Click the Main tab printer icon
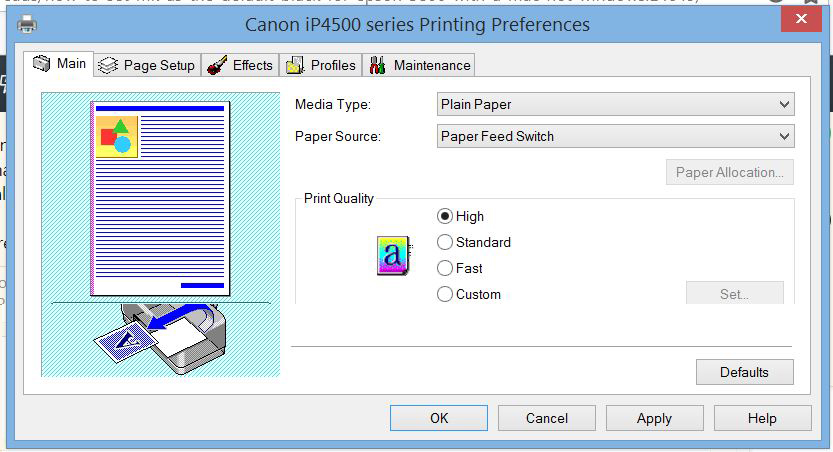The height and width of the screenshot is (452, 833). [x=41, y=64]
